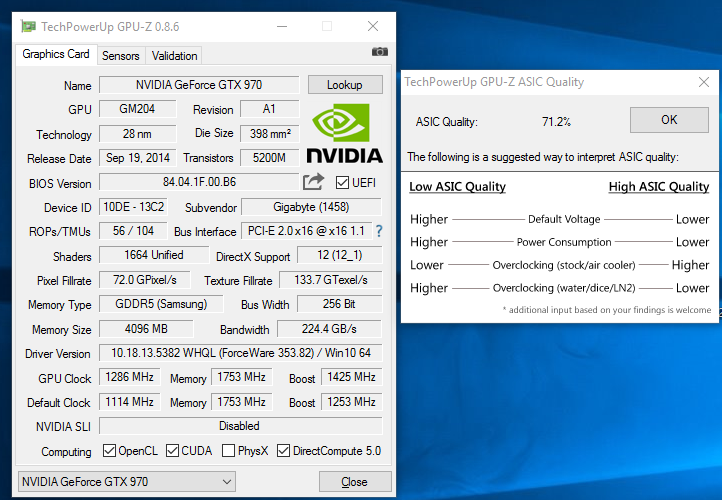Click the Lookup button

(x=345, y=85)
